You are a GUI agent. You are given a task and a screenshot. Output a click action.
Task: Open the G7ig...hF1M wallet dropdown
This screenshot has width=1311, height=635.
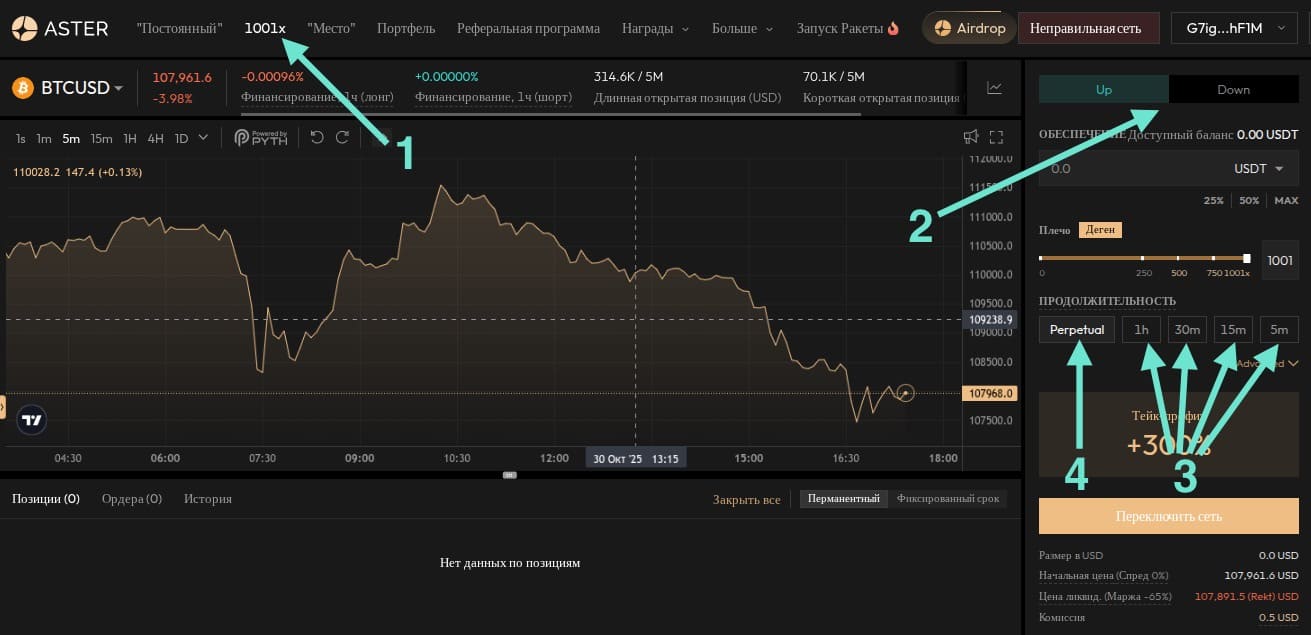click(x=1236, y=28)
